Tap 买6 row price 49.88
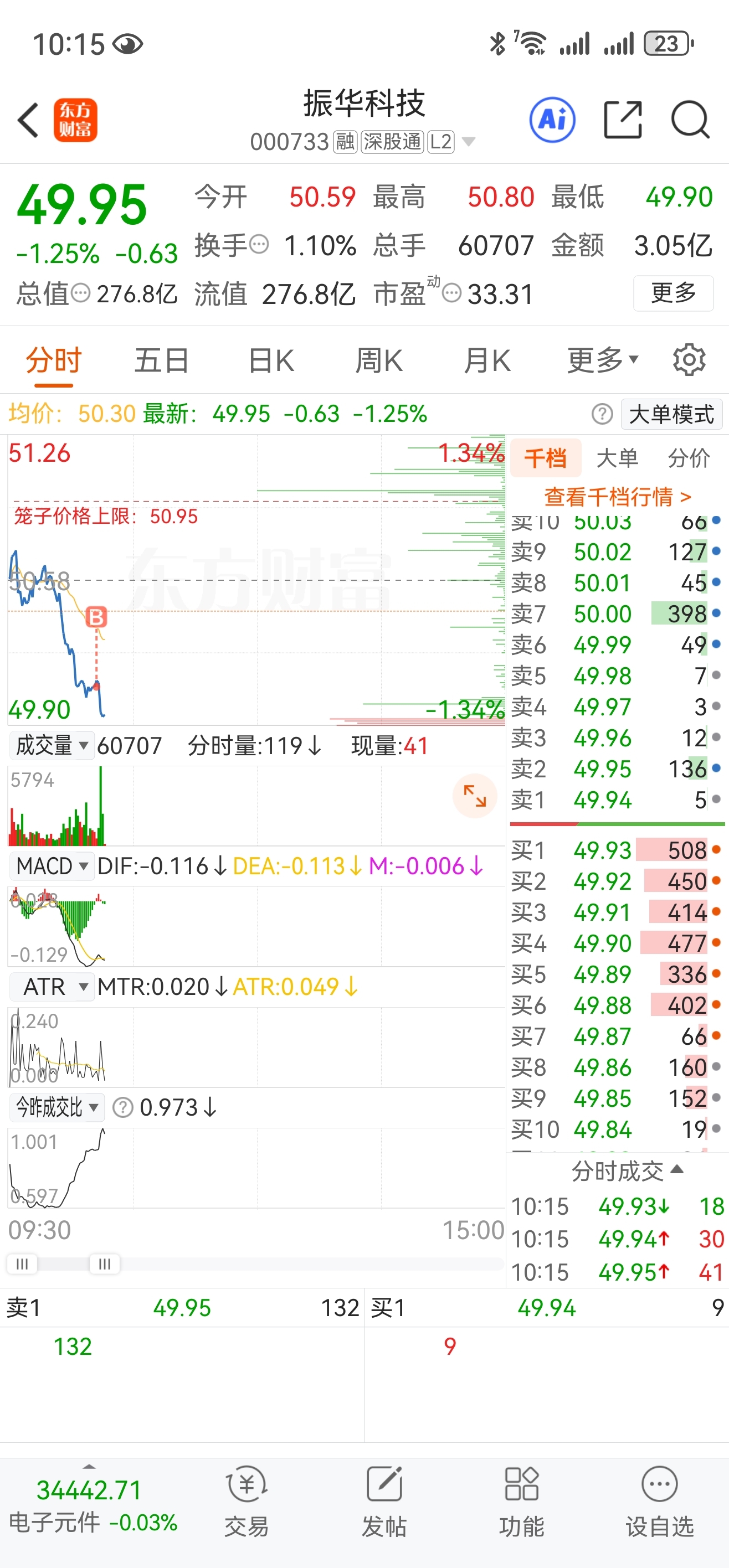The height and width of the screenshot is (1568, 729). (x=602, y=1005)
